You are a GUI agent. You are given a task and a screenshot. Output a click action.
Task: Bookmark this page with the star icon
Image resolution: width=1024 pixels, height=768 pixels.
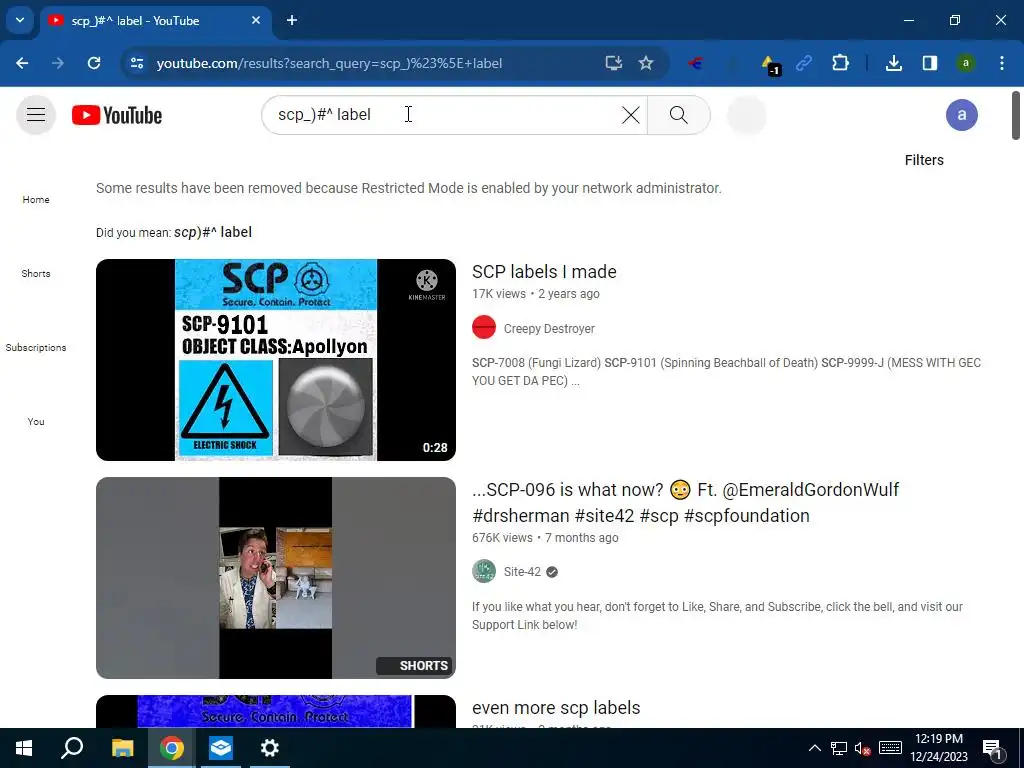[x=646, y=63]
